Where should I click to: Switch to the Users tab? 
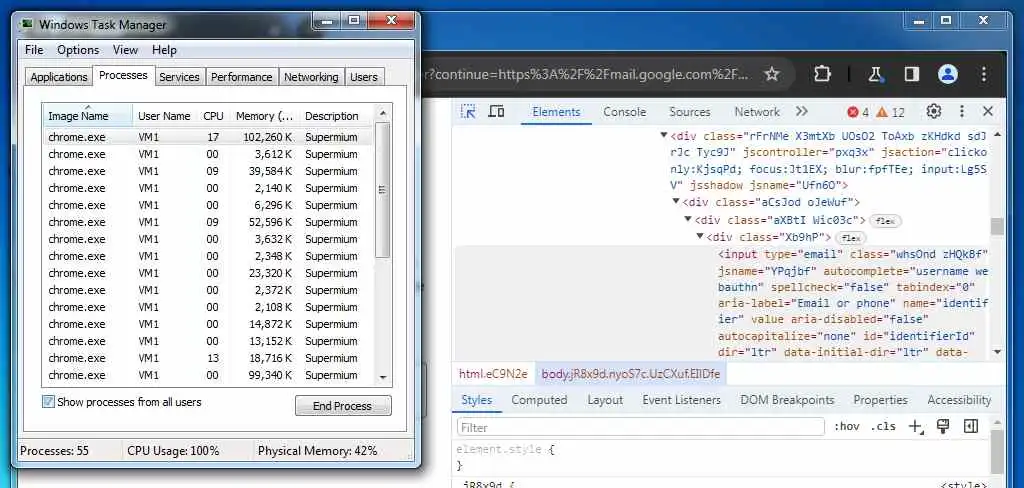point(364,77)
